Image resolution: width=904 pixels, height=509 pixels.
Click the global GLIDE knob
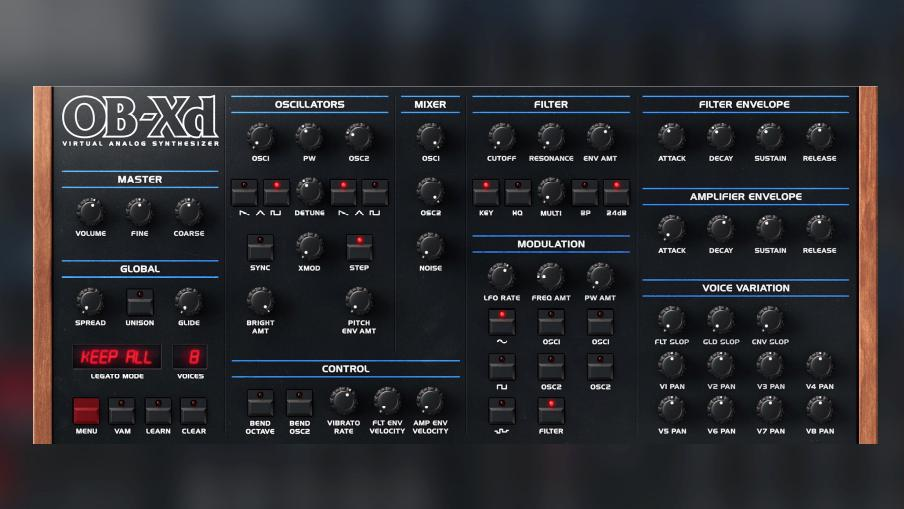[189, 301]
